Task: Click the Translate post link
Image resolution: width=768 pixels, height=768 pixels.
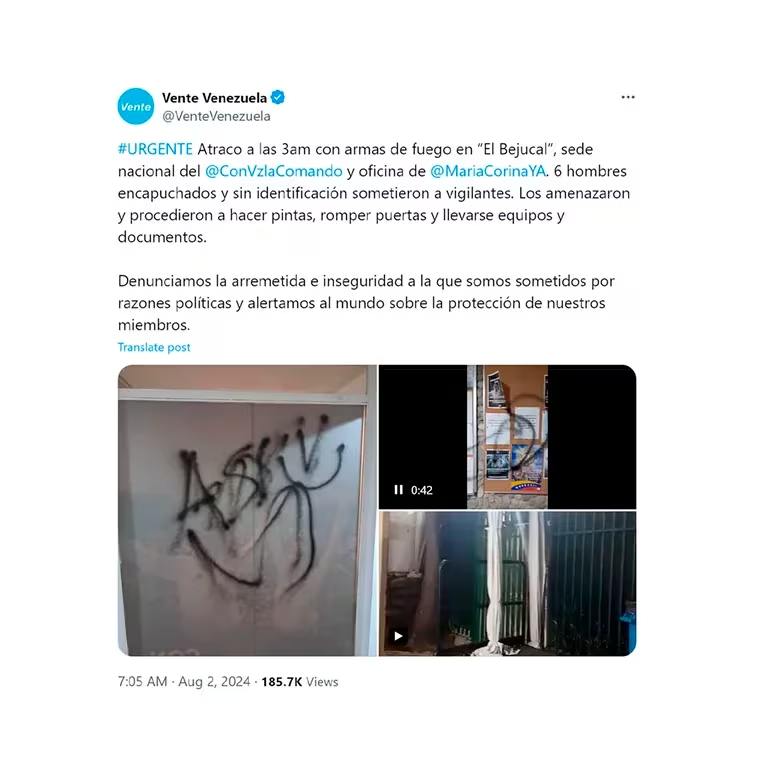Action: (154, 347)
